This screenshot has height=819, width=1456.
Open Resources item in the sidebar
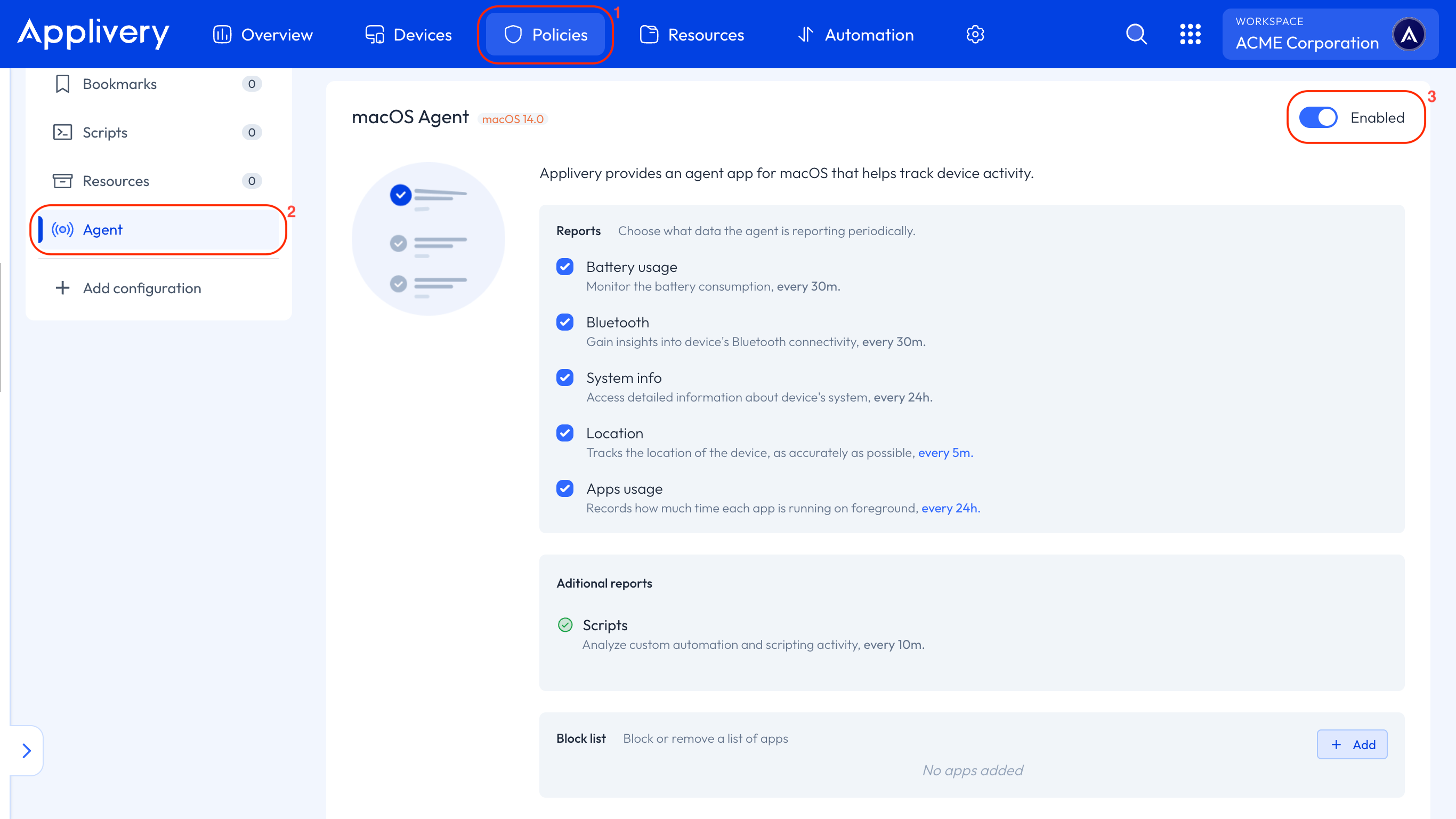click(x=116, y=181)
